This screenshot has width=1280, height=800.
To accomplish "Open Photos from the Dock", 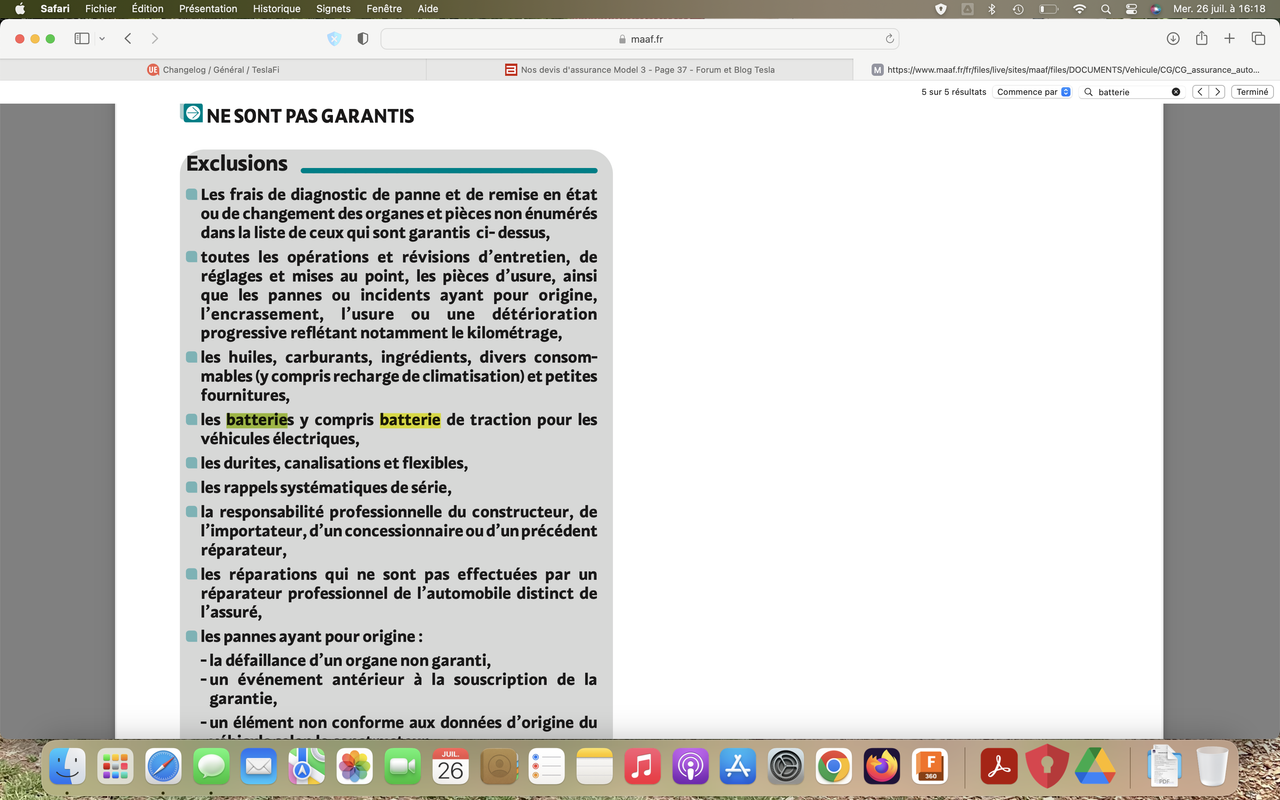I will pyautogui.click(x=355, y=767).
